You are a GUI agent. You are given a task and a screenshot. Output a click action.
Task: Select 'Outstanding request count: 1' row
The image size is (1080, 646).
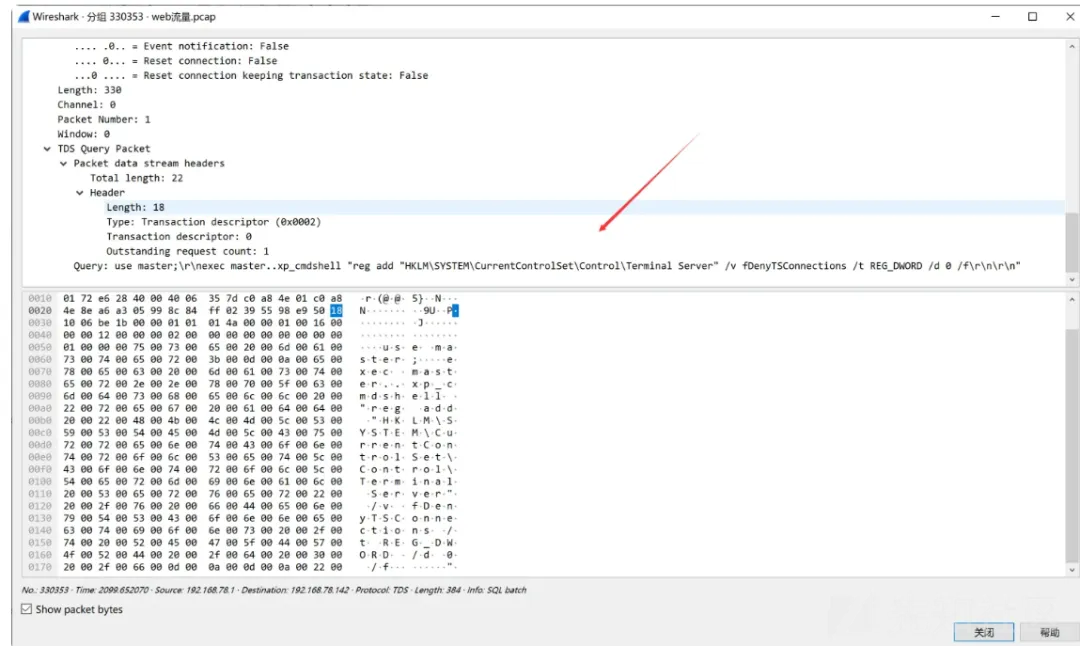[544, 251]
